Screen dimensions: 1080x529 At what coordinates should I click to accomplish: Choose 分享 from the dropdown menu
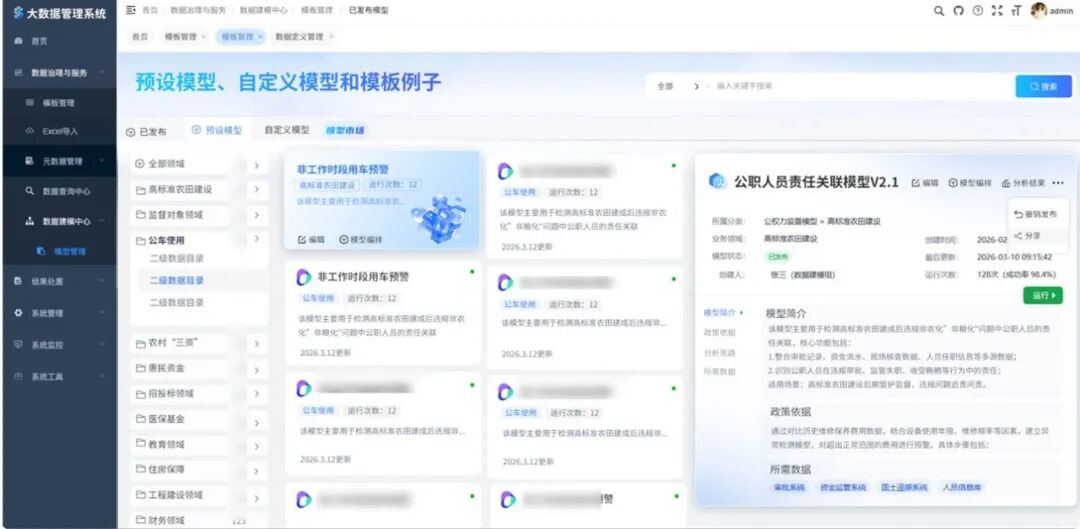(1028, 236)
